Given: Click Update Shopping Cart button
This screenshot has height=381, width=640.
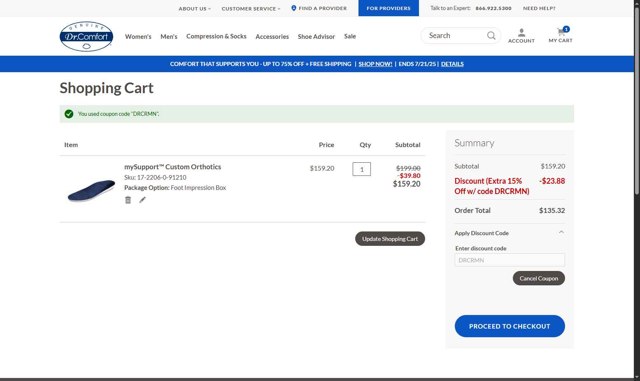Looking at the screenshot, I should (x=390, y=239).
